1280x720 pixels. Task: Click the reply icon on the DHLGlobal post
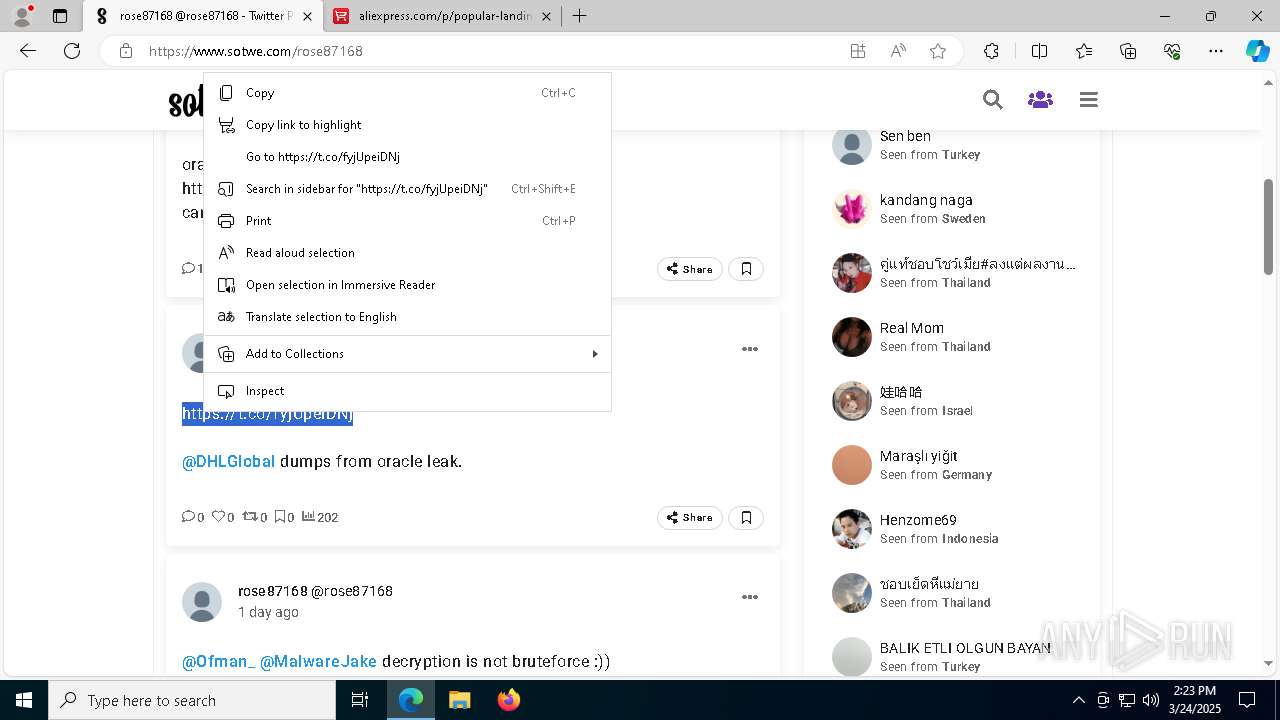188,516
